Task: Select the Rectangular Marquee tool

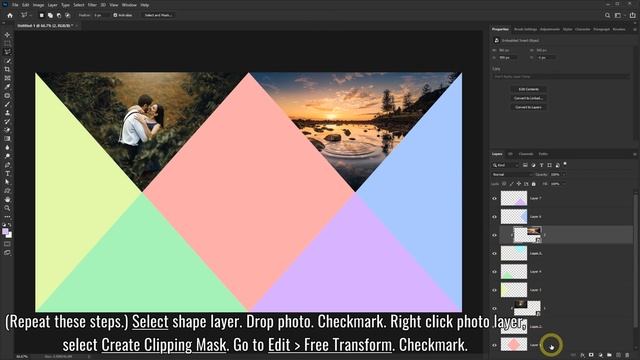Action: click(x=7, y=43)
